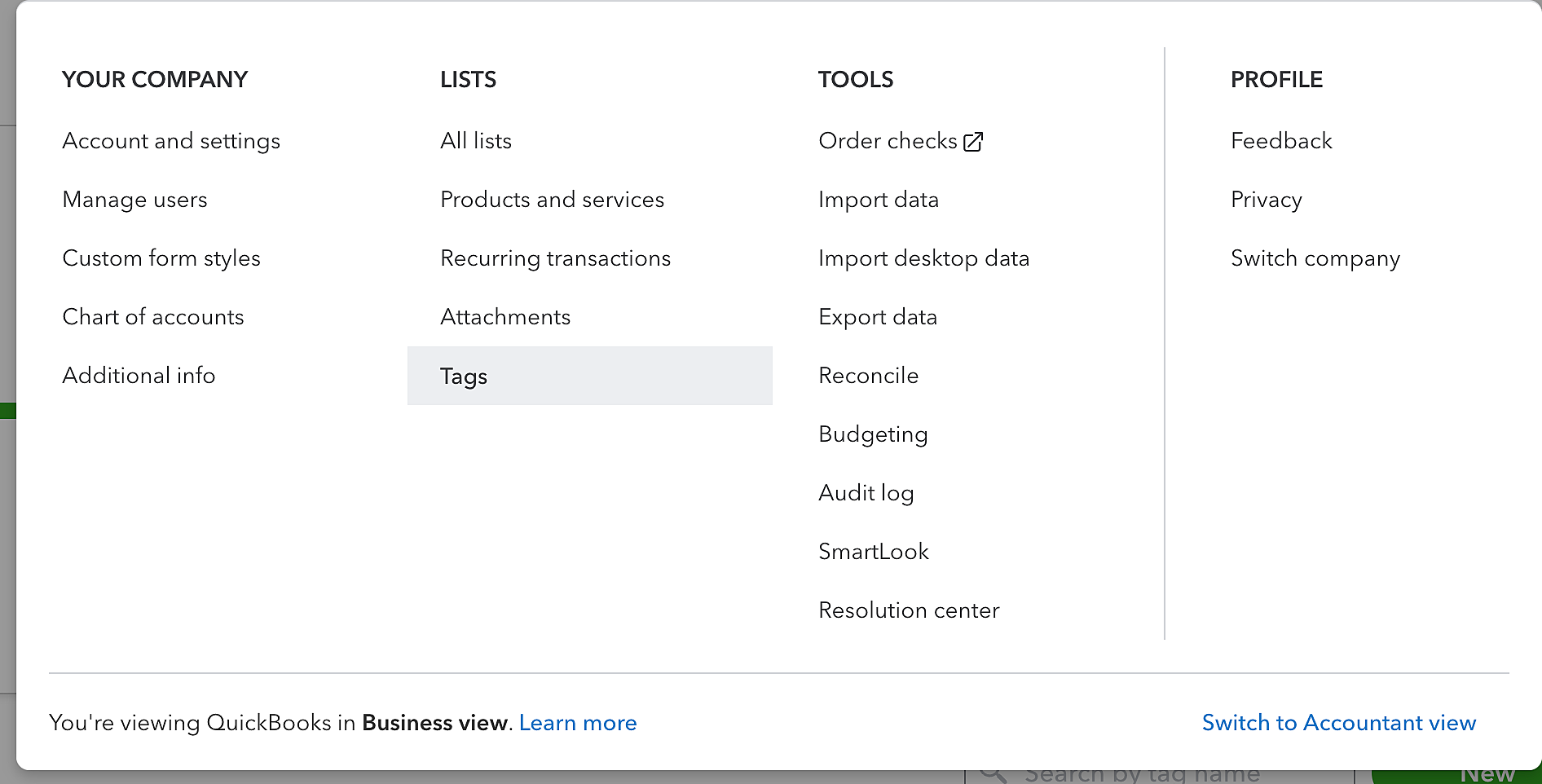
Task: Open Account and settings
Action: 171,141
